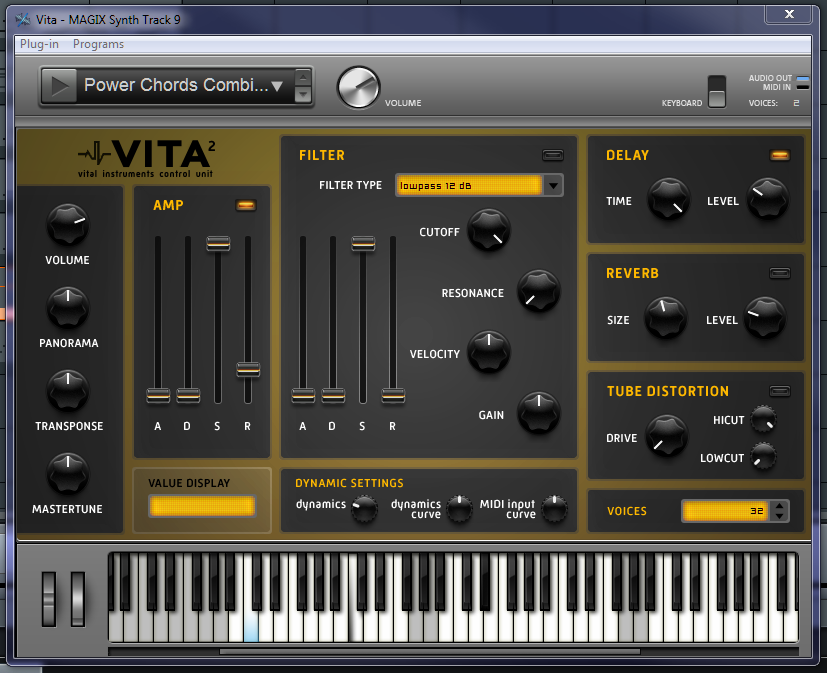Image resolution: width=827 pixels, height=673 pixels.
Task: Decrease VOICES count with down arrow
Action: pos(780,517)
